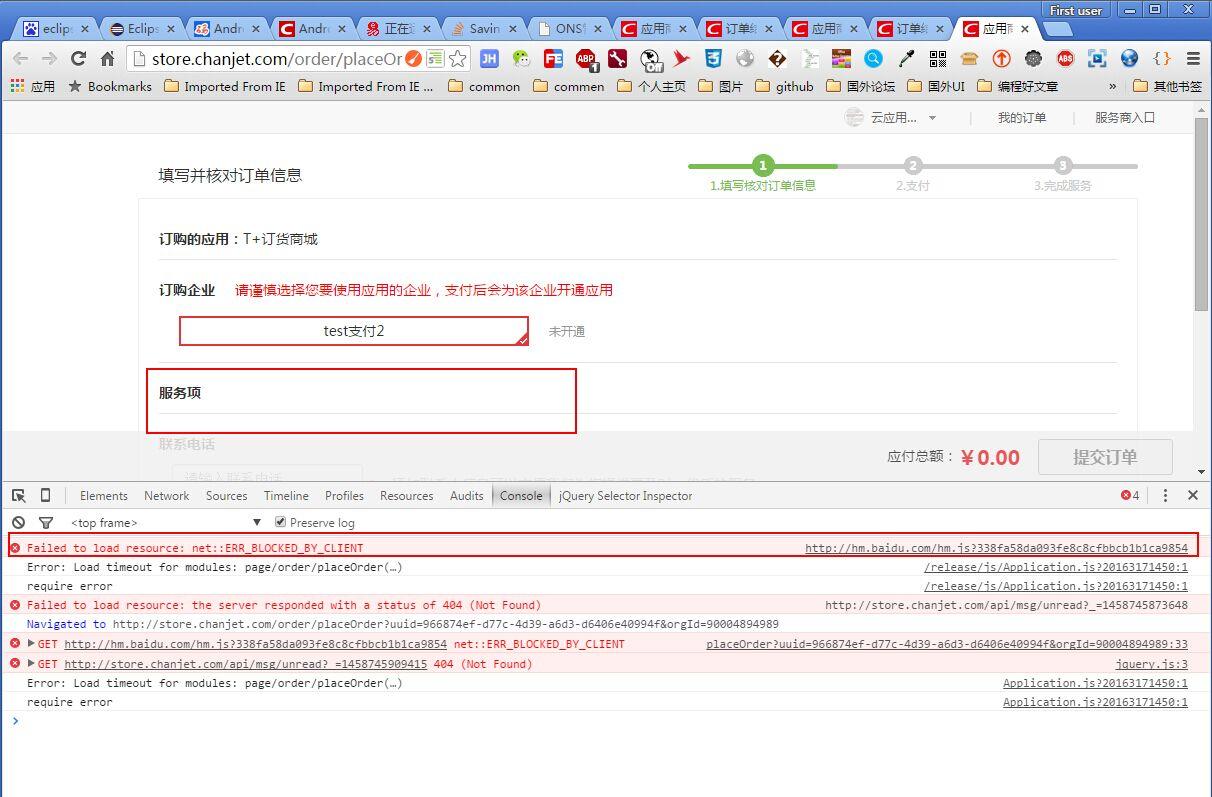The image size is (1212, 797).
Task: Open the 服务商入口 link
Action: point(1124,118)
